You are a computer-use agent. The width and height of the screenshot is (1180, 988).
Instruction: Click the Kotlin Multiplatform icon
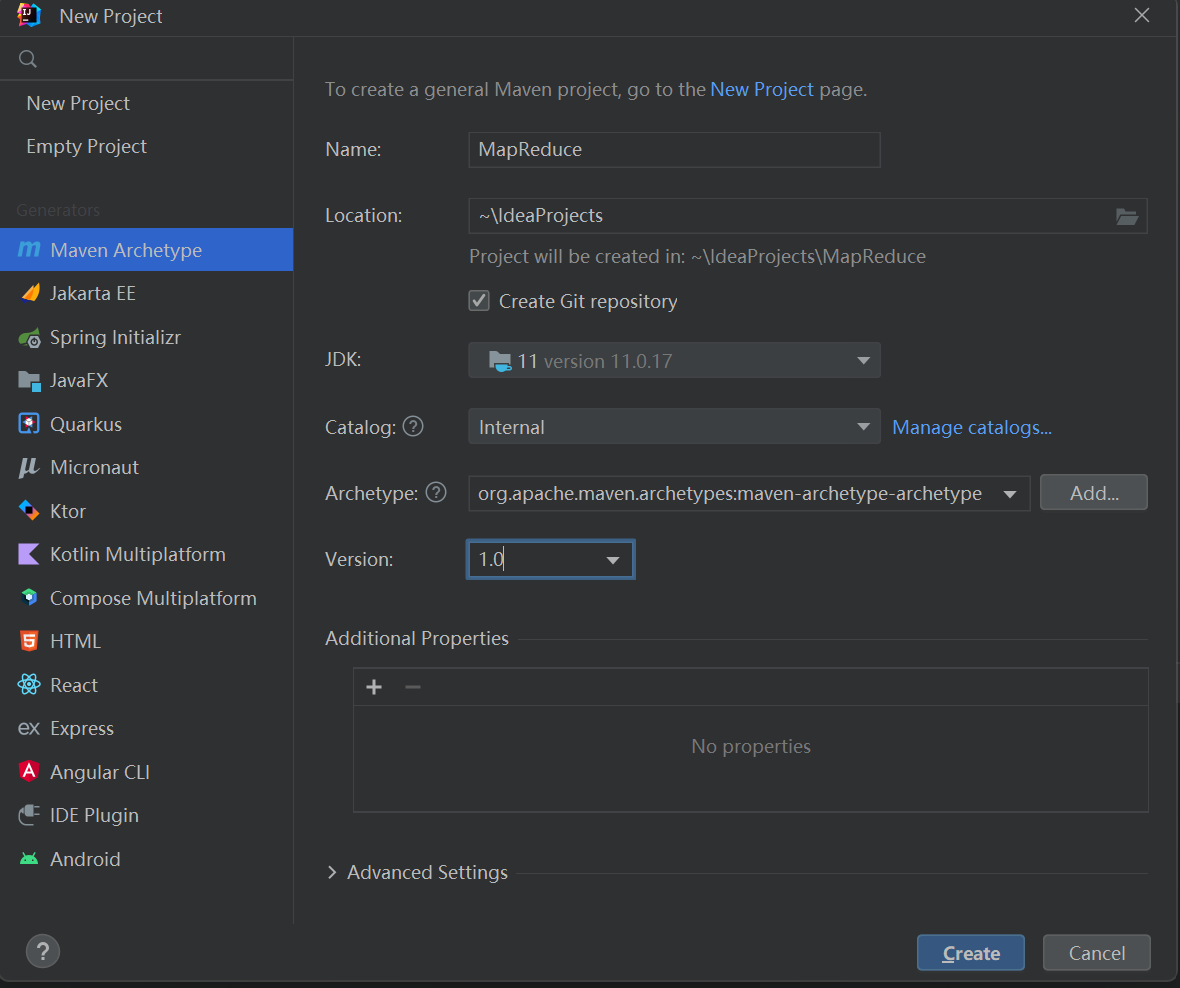coord(29,554)
